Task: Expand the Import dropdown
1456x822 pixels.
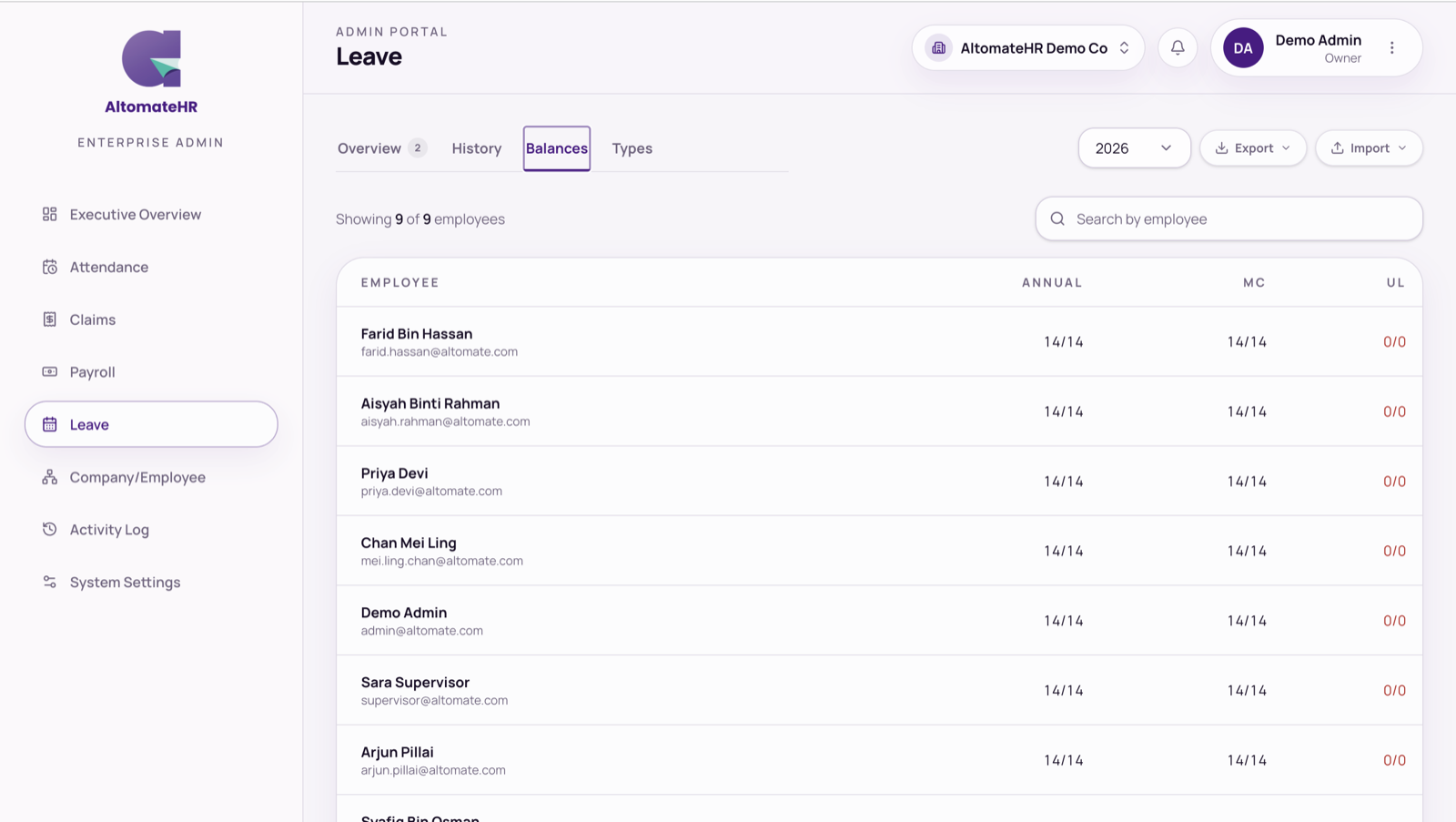Action: click(x=1369, y=147)
